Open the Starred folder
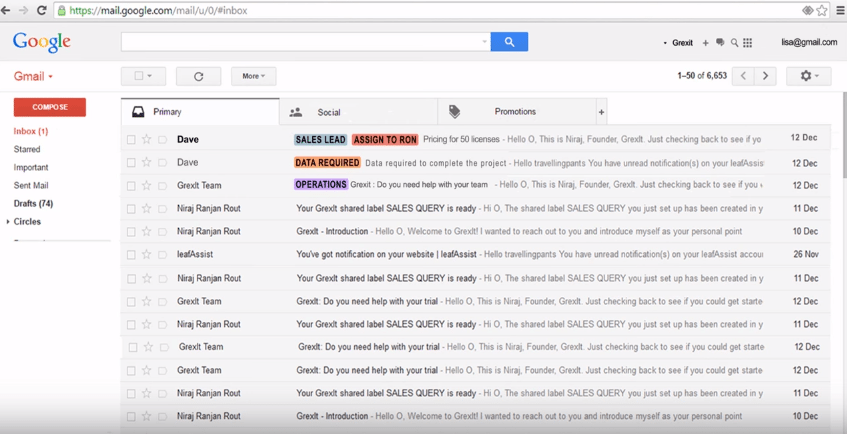Image resolution: width=847 pixels, height=434 pixels. point(27,149)
